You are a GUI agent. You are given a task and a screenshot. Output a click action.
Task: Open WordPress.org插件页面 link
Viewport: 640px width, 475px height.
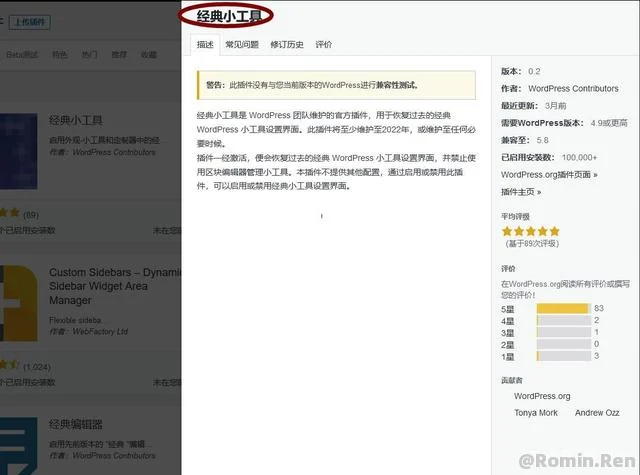coord(549,174)
